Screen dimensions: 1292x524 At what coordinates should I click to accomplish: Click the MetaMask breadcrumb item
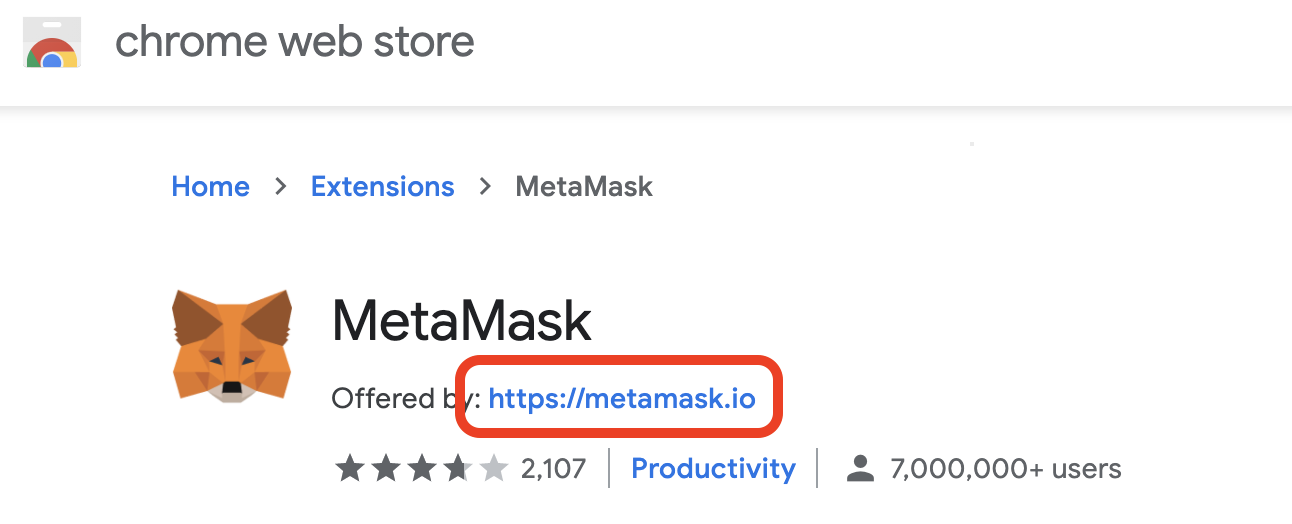[584, 187]
